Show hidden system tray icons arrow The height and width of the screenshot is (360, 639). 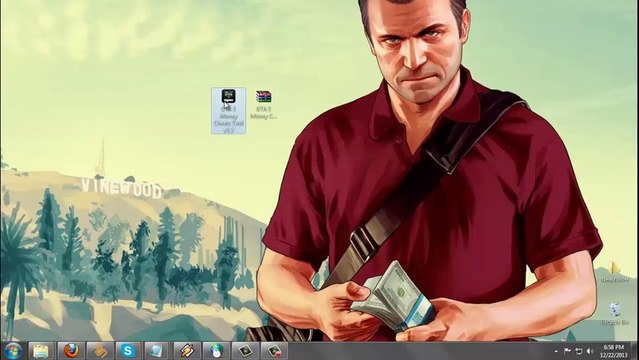(x=556, y=351)
